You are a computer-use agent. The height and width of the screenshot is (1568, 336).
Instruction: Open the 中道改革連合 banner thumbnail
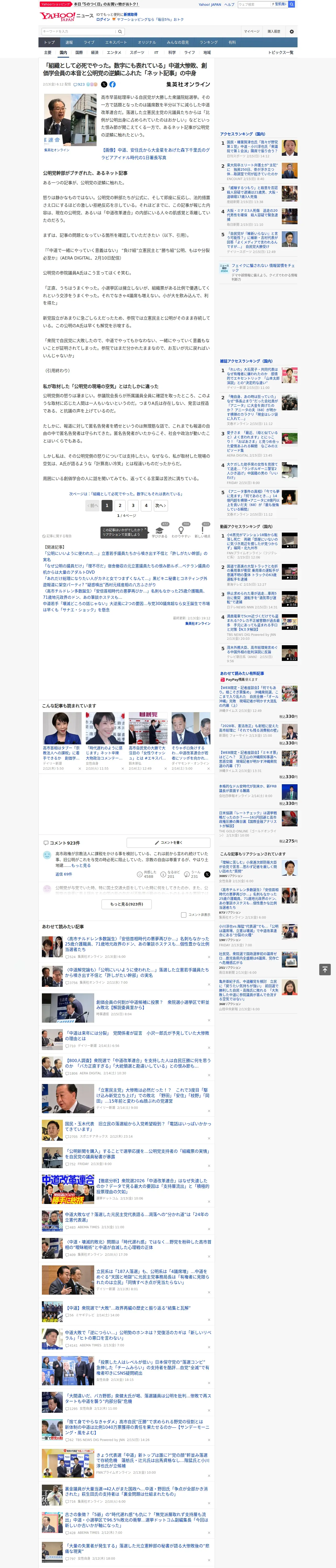point(68,1189)
